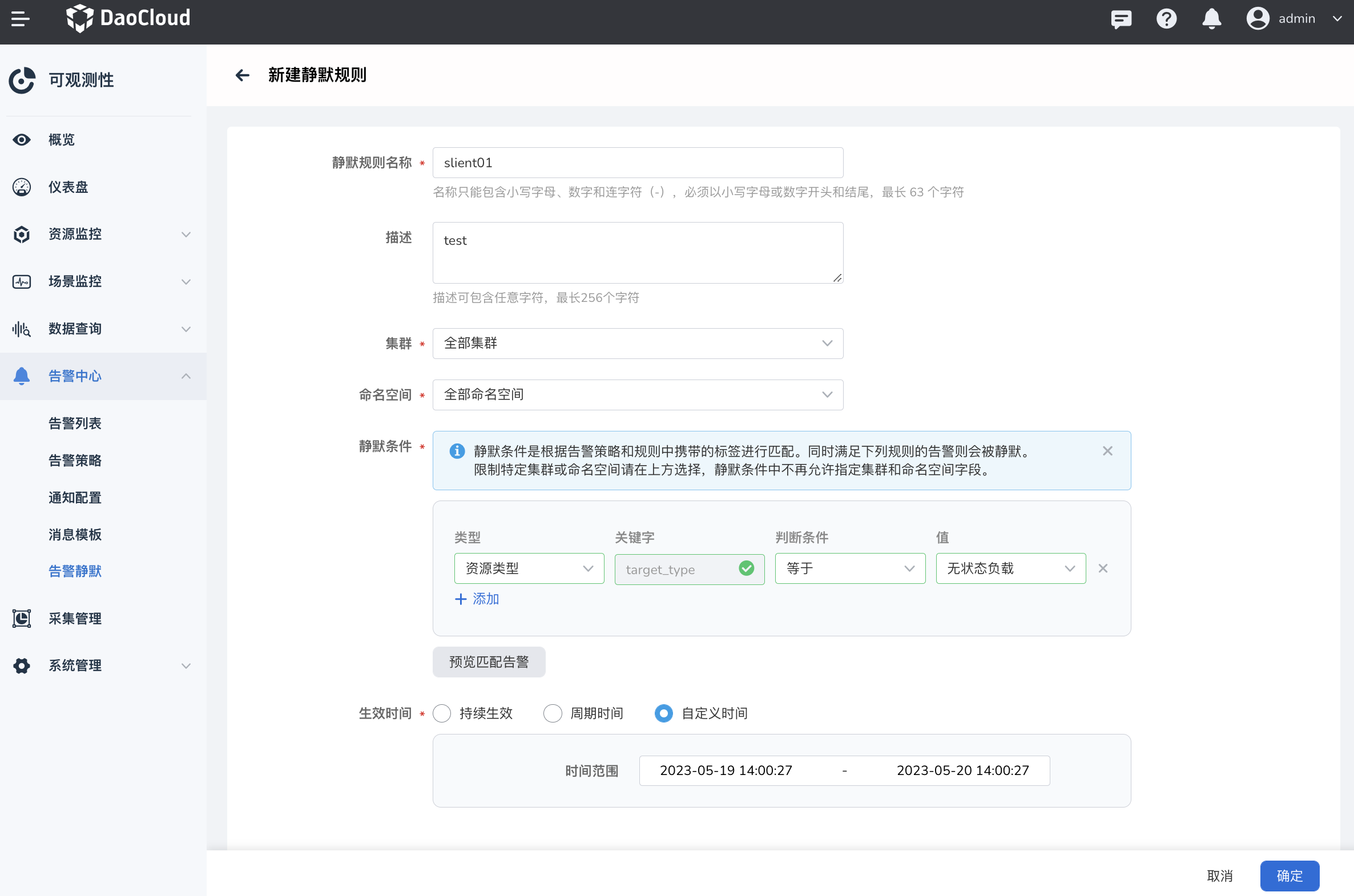1354x896 pixels.
Task: Expand the 系统管理 chevron
Action: tap(186, 665)
